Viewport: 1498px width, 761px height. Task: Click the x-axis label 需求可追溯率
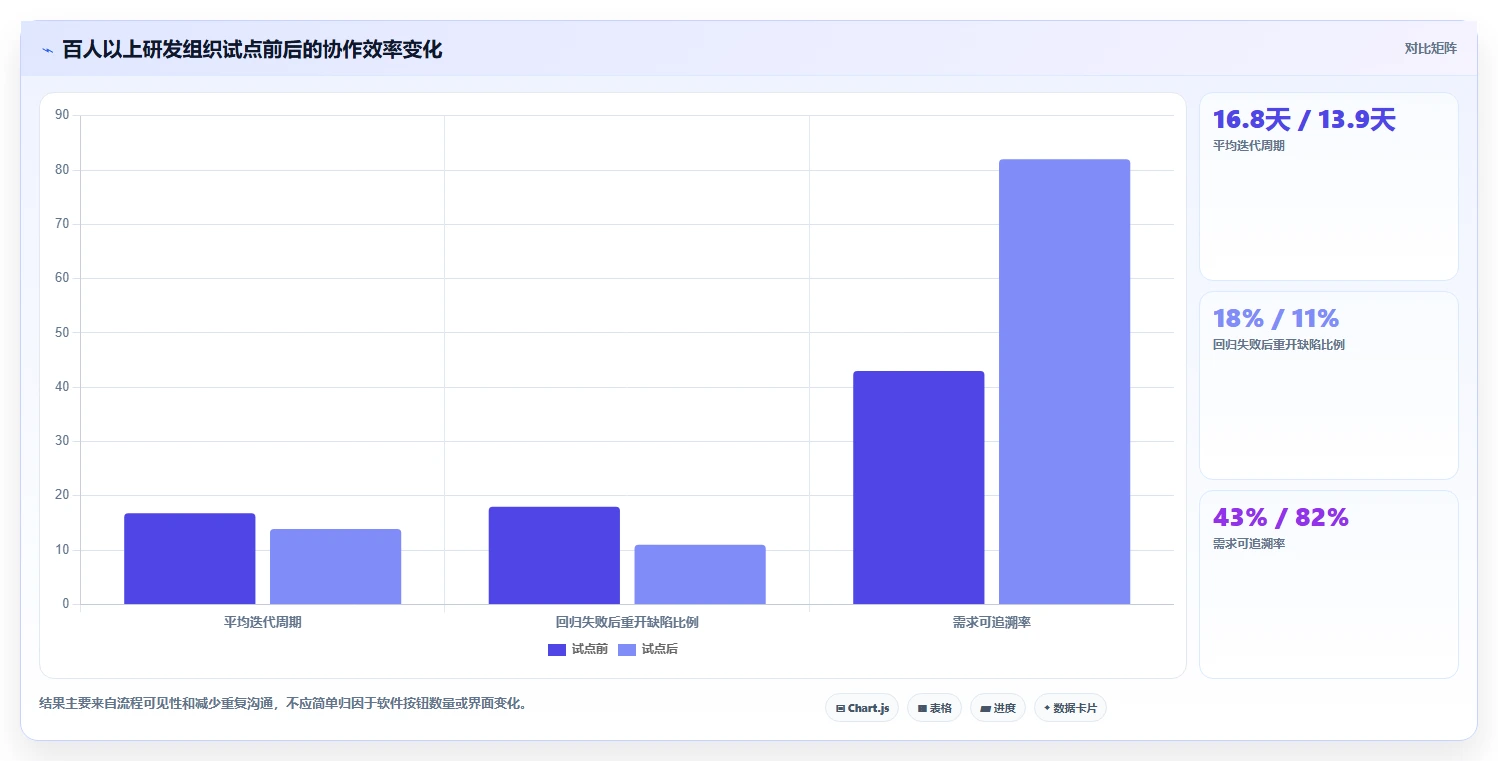(992, 622)
